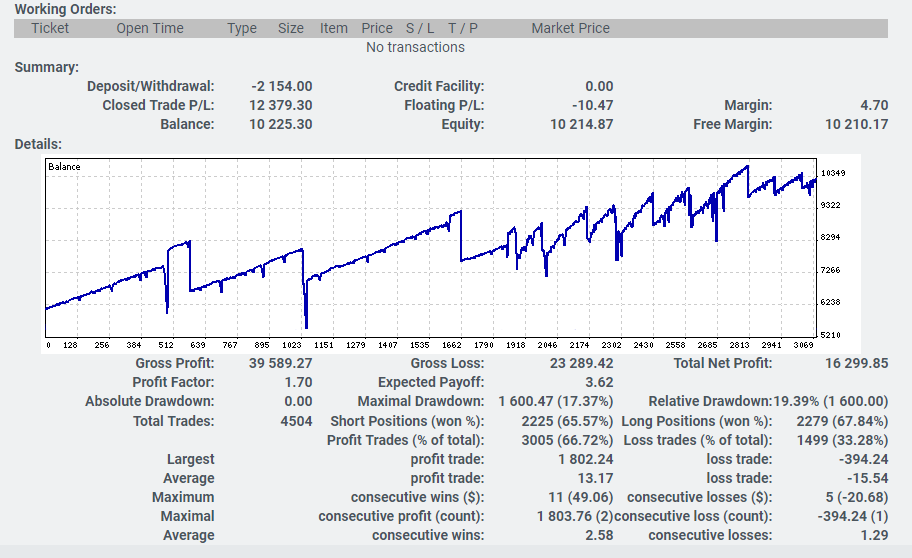Select the Open Time column header

tap(150, 28)
